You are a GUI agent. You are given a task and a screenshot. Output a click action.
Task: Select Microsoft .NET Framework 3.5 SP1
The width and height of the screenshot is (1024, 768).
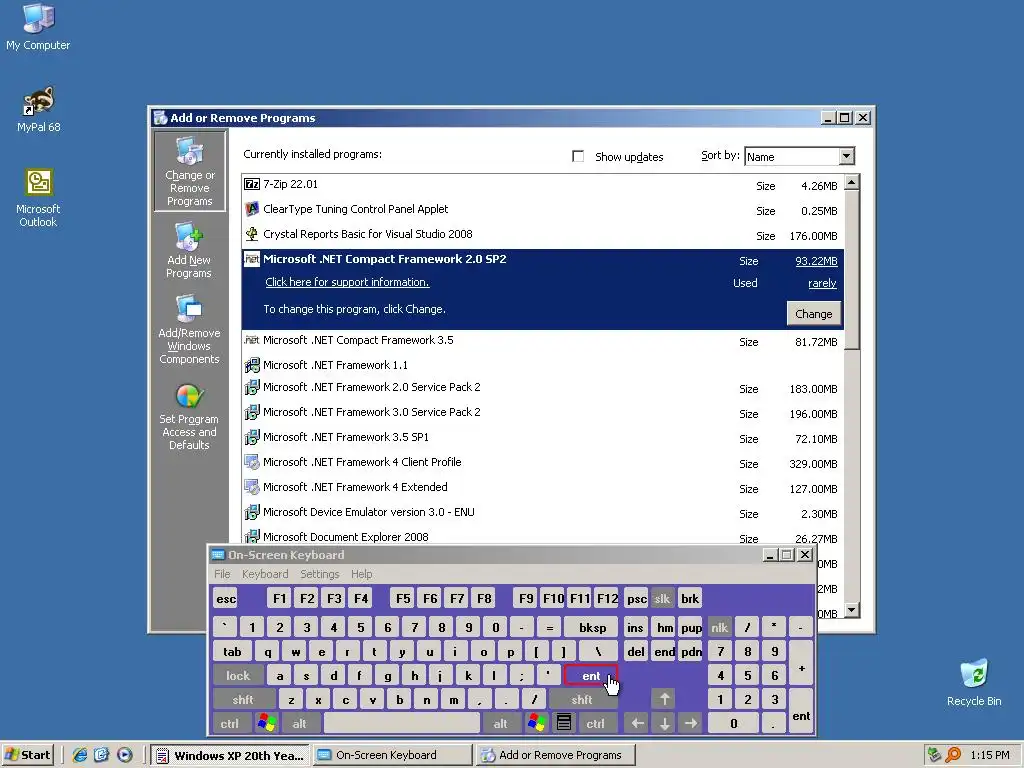click(543, 438)
